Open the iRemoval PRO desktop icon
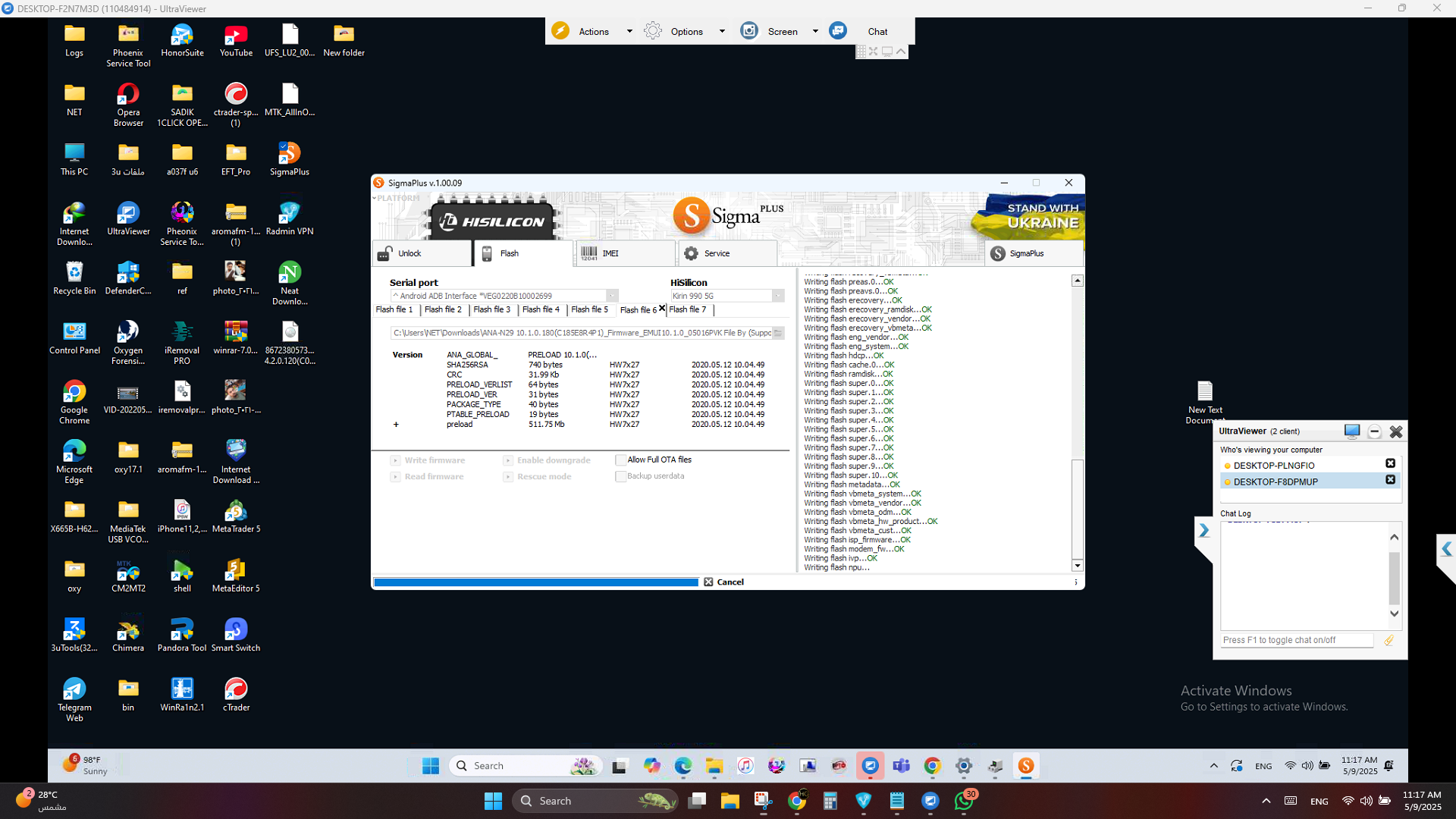This screenshot has width=1456, height=819. coord(182,343)
